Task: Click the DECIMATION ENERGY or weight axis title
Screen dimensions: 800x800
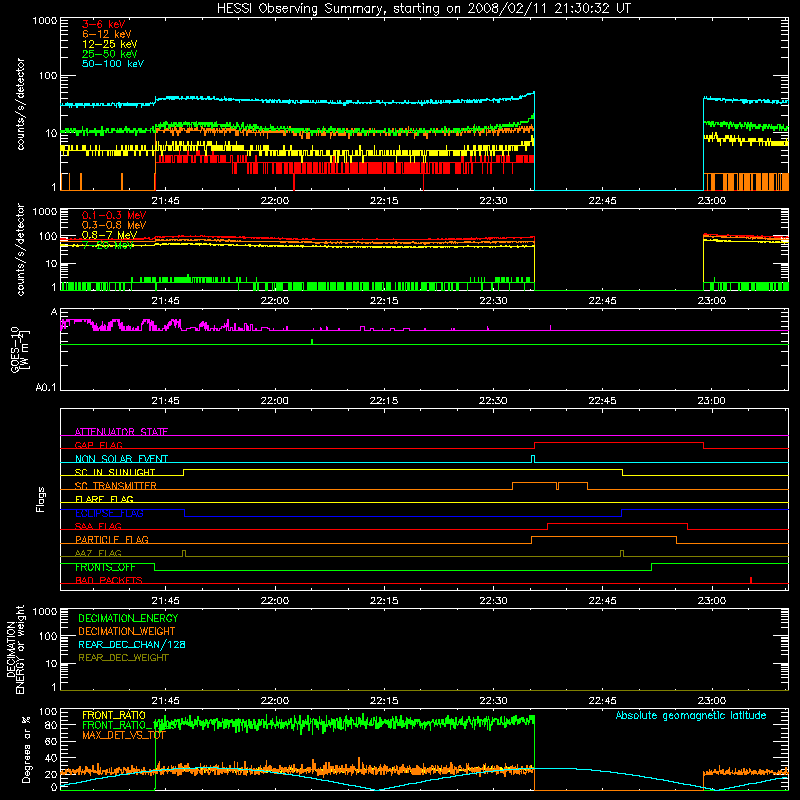Action: click(x=15, y=649)
